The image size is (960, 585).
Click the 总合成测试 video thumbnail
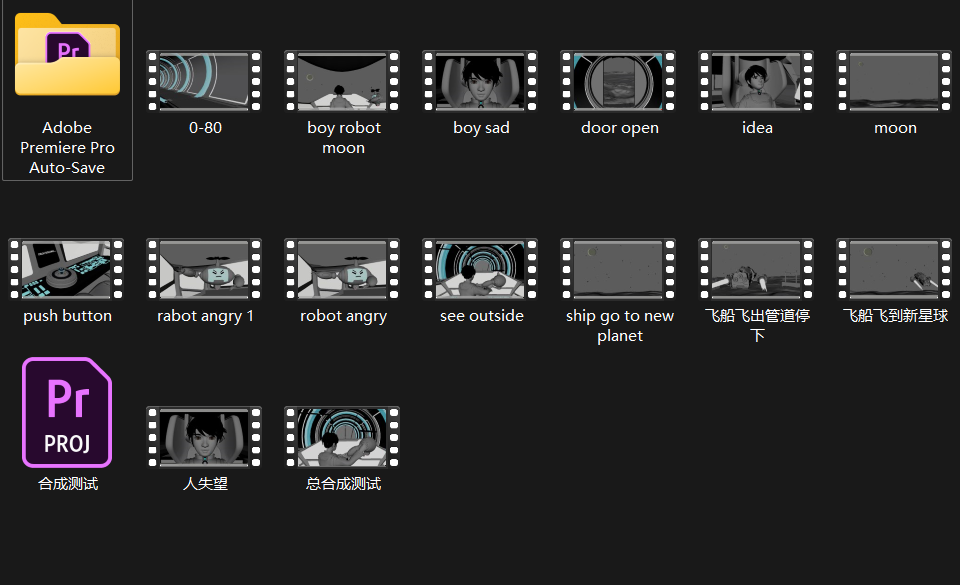(x=342, y=437)
